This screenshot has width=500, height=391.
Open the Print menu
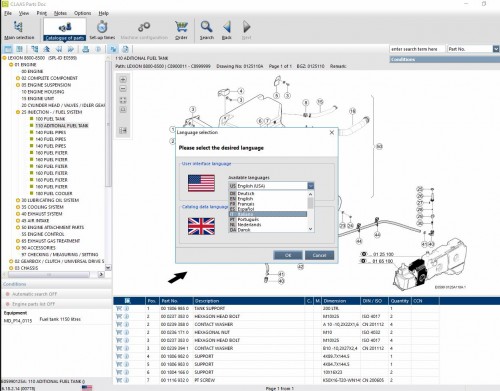point(42,13)
